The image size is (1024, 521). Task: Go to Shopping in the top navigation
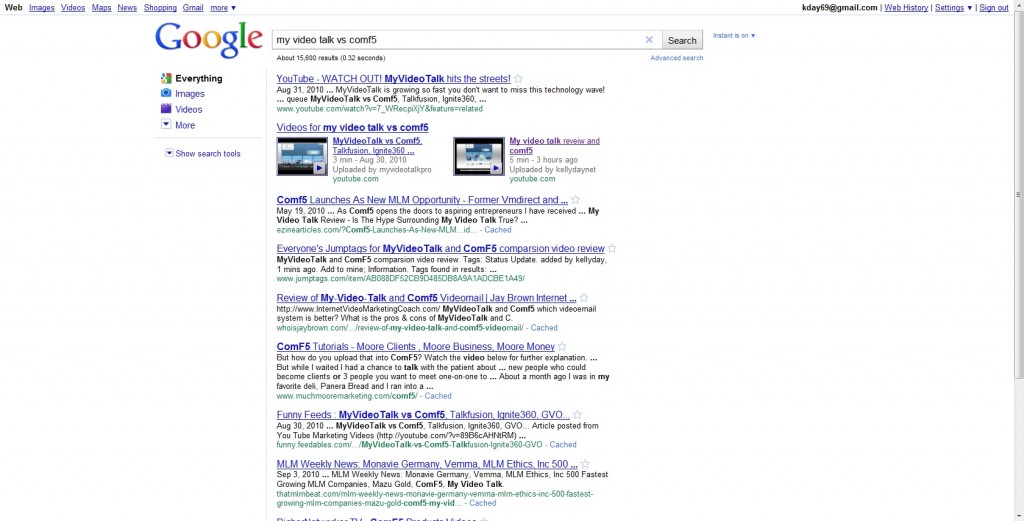[x=160, y=8]
